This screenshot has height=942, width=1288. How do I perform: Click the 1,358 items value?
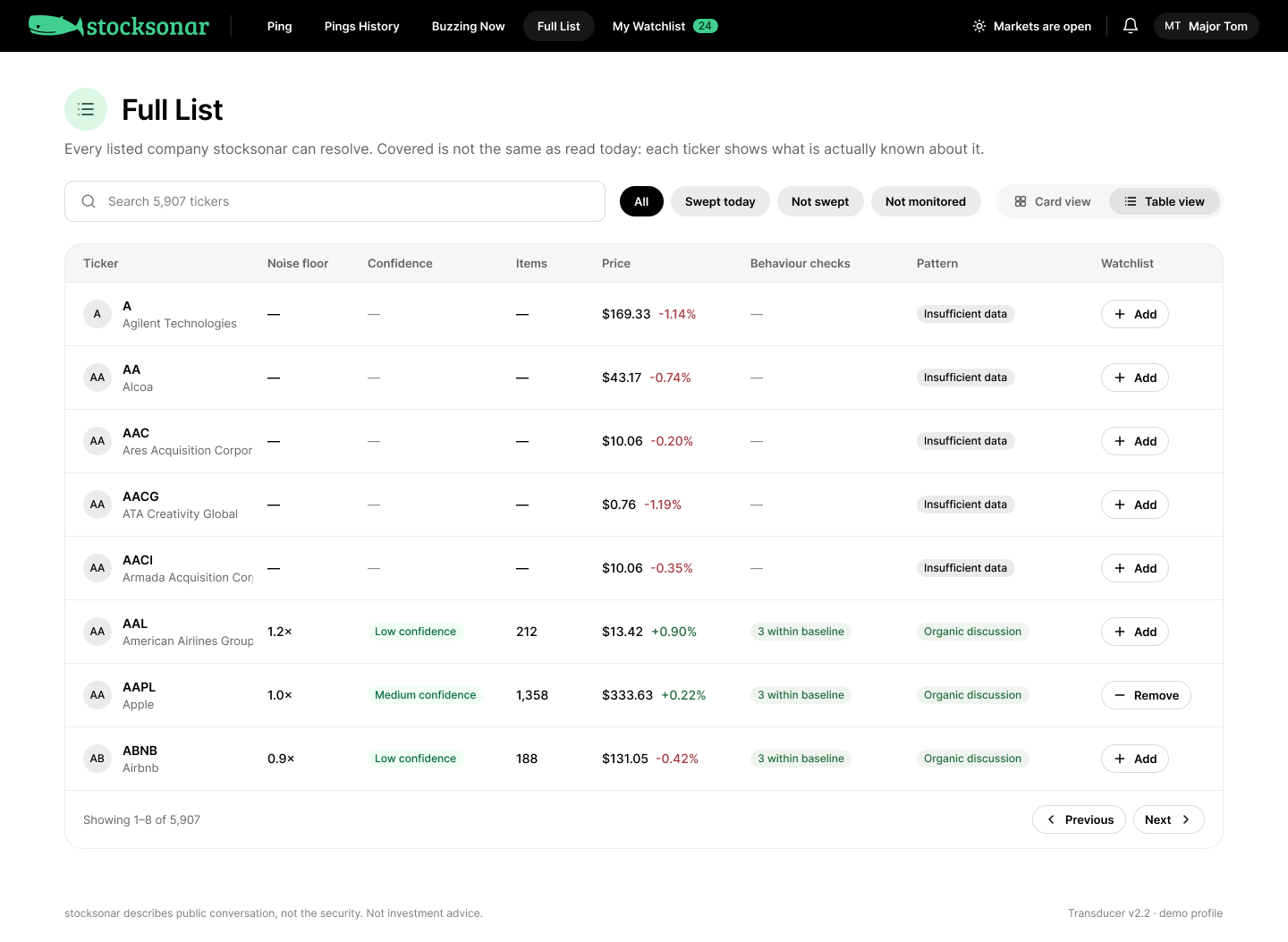tap(532, 695)
